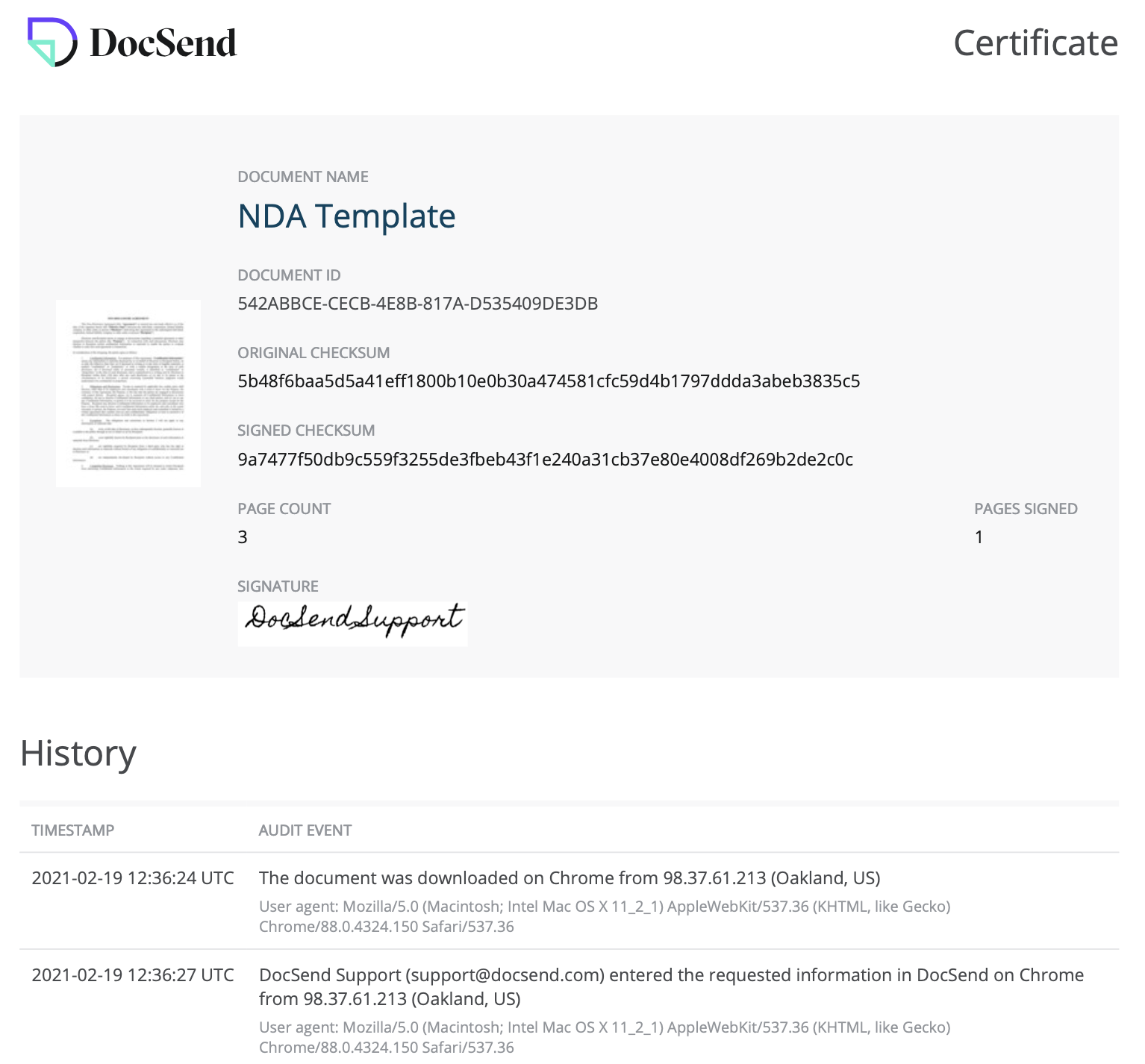The height and width of the screenshot is (1064, 1145).
Task: Click the original checksum hash value
Action: pos(548,381)
